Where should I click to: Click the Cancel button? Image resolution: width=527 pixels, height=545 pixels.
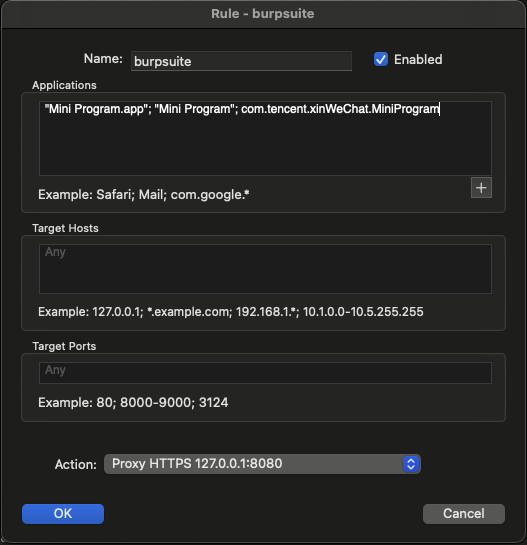tap(464, 514)
